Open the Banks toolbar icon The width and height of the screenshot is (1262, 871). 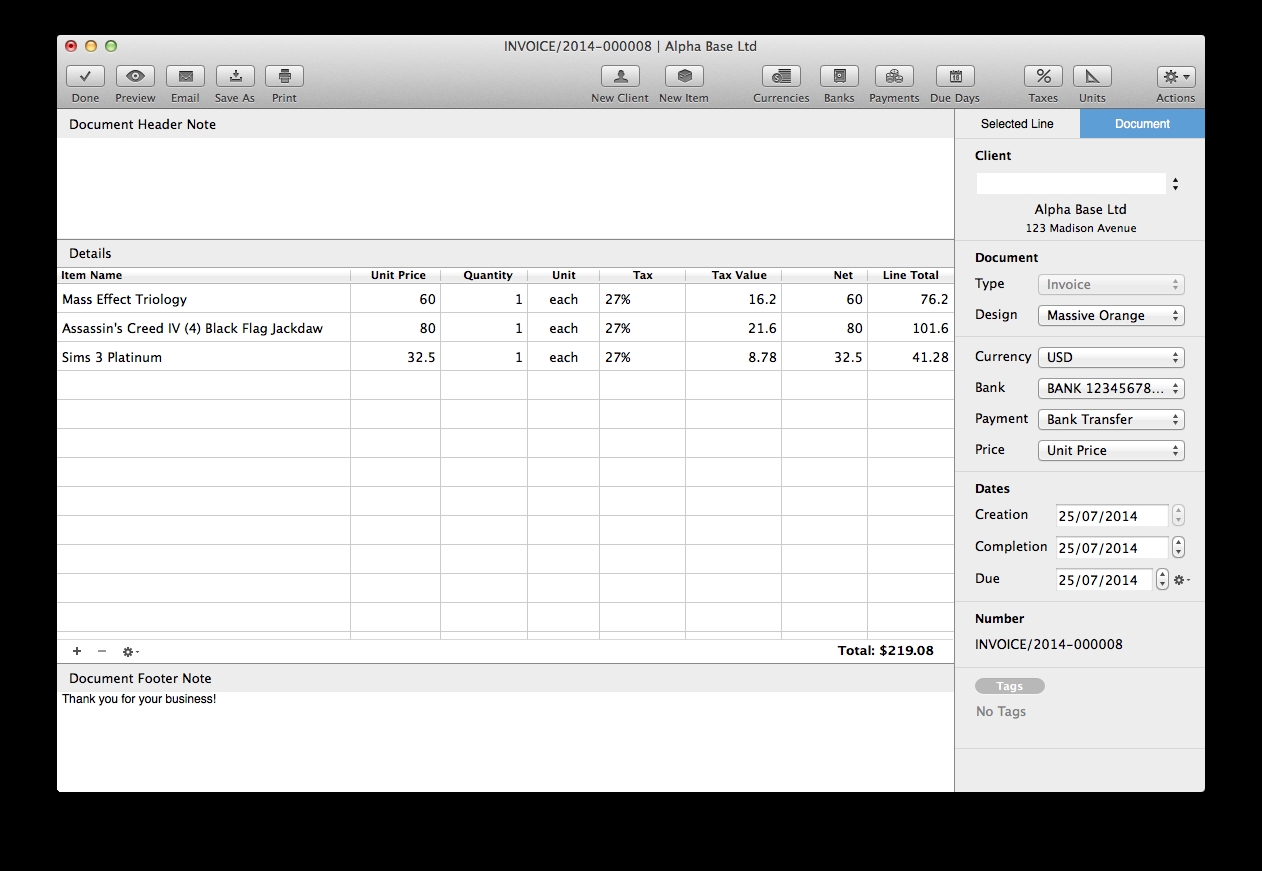(839, 76)
